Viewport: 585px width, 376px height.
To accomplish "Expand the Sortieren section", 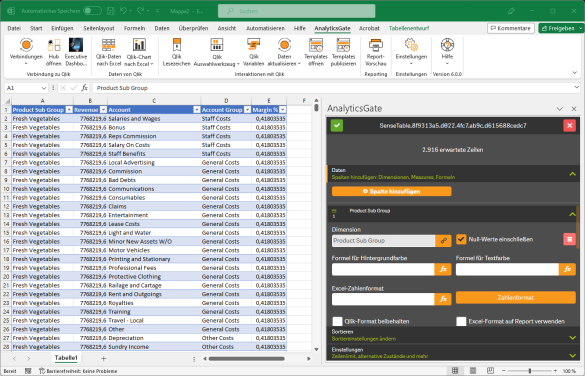I will pyautogui.click(x=572, y=338).
